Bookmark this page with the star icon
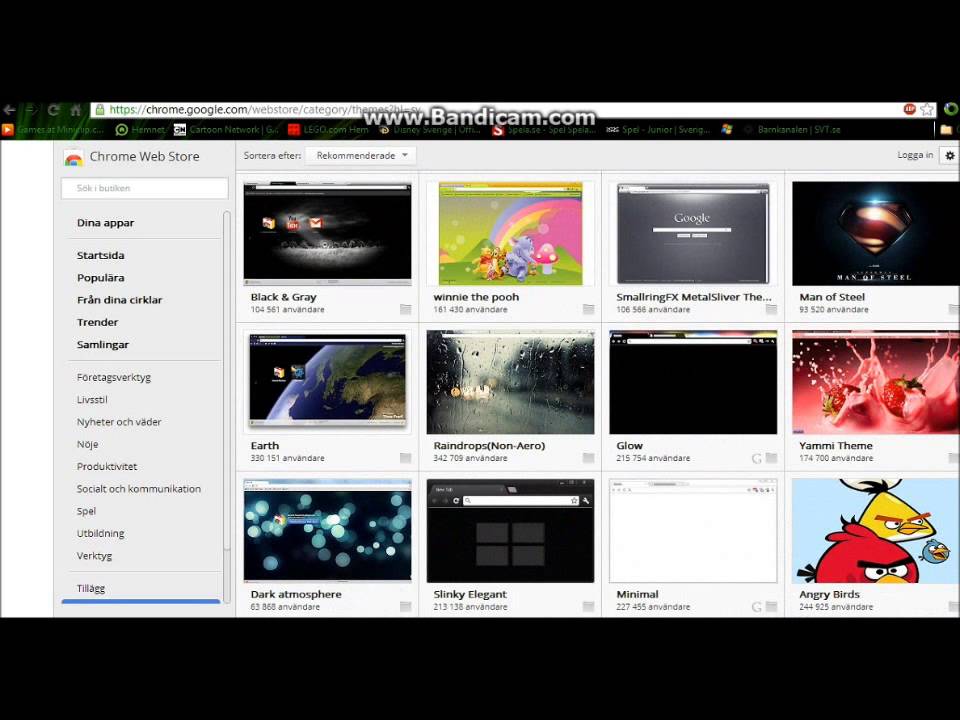The image size is (960, 720). (928, 110)
